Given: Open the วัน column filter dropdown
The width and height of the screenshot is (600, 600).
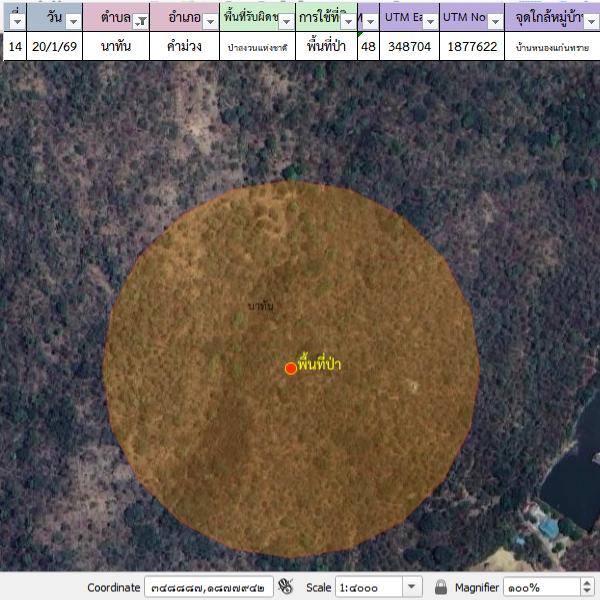Looking at the screenshot, I should 72,20.
